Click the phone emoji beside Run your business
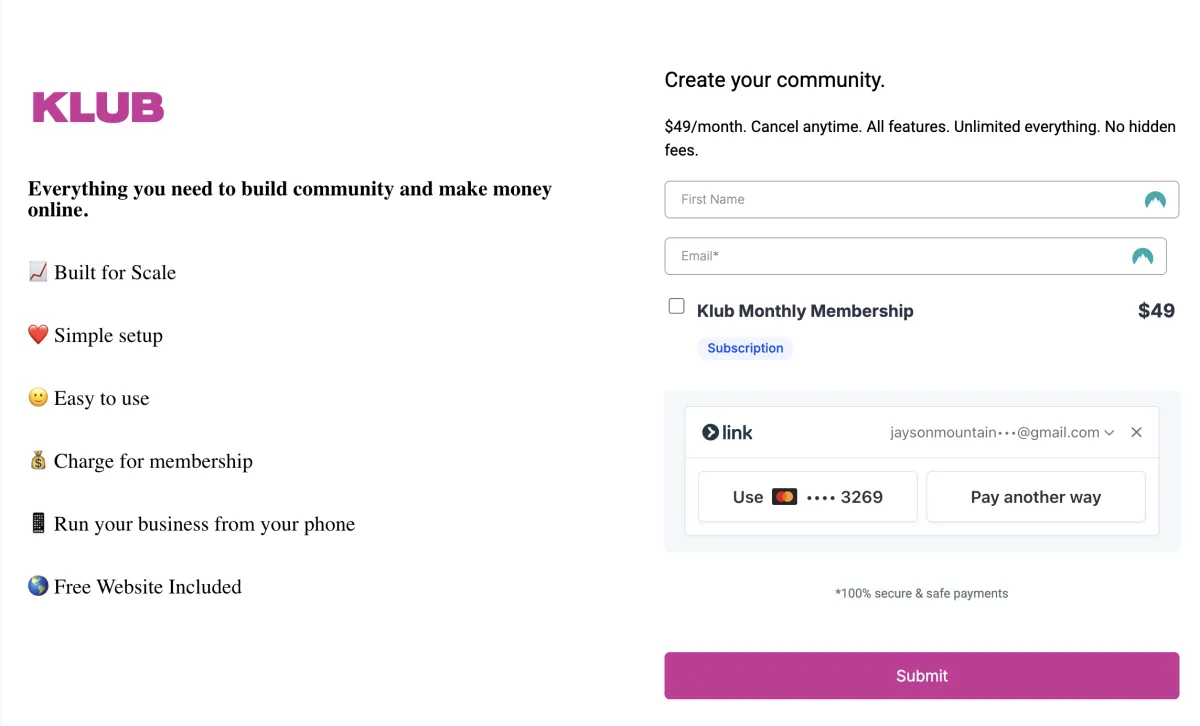Screen dimensions: 1200x726 [38, 524]
